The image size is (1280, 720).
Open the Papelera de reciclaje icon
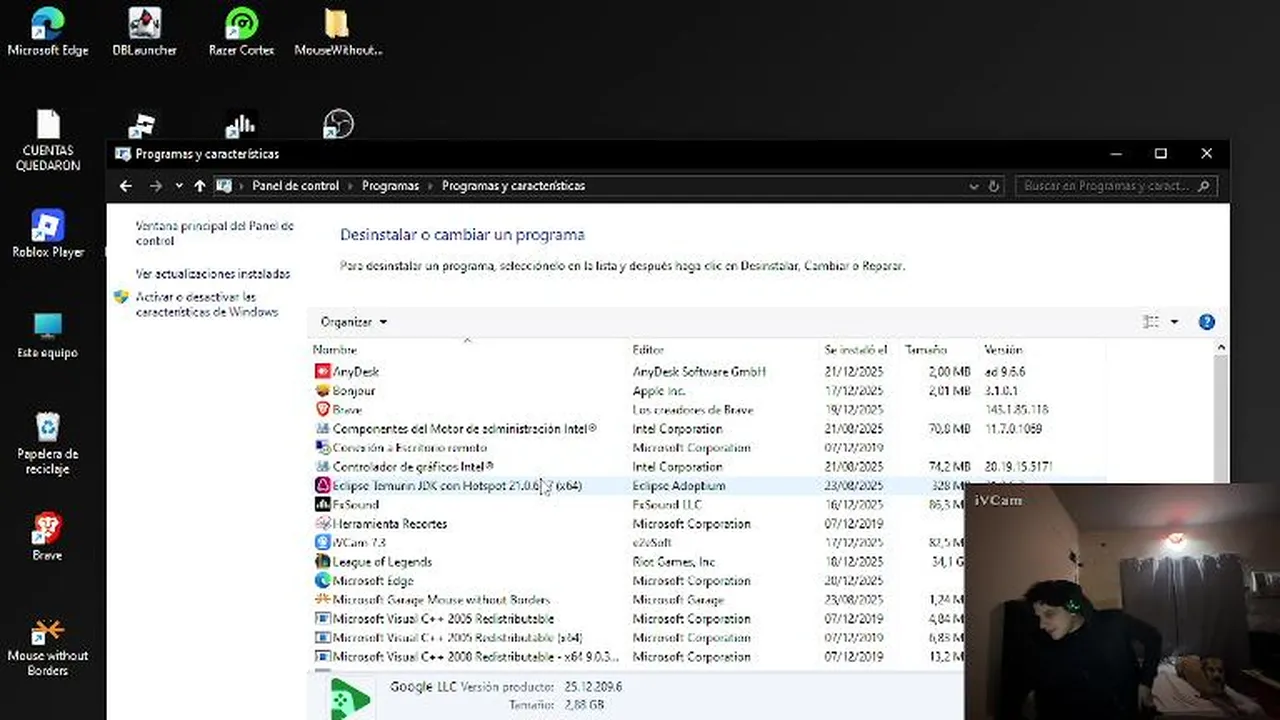(48, 443)
